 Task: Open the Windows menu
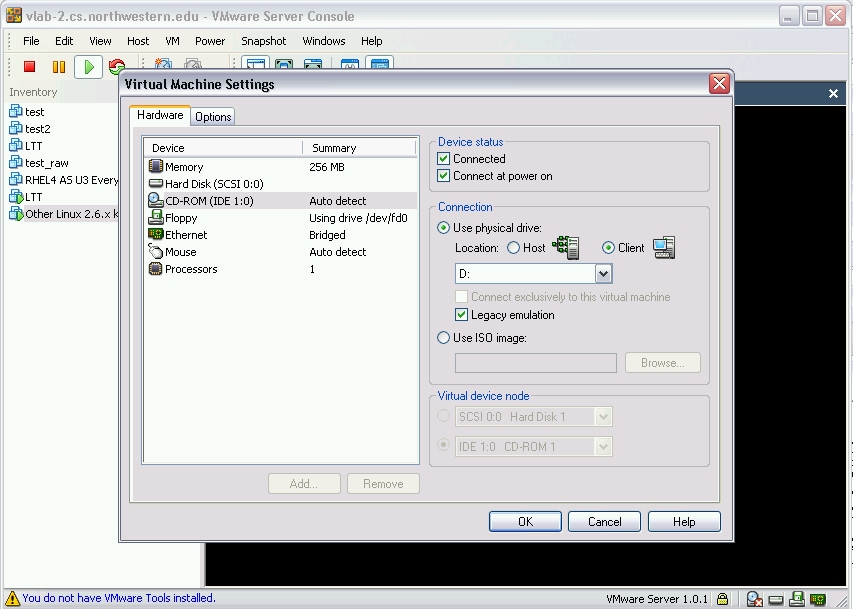(324, 41)
